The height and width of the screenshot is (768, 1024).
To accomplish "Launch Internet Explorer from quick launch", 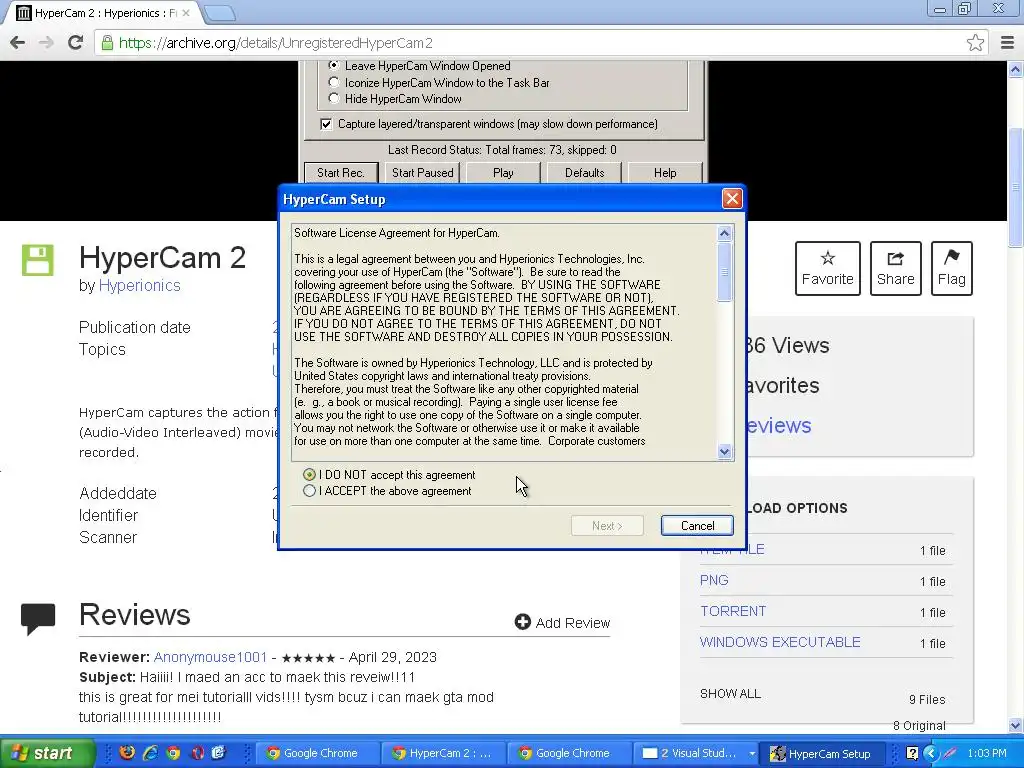I will click(x=150, y=753).
